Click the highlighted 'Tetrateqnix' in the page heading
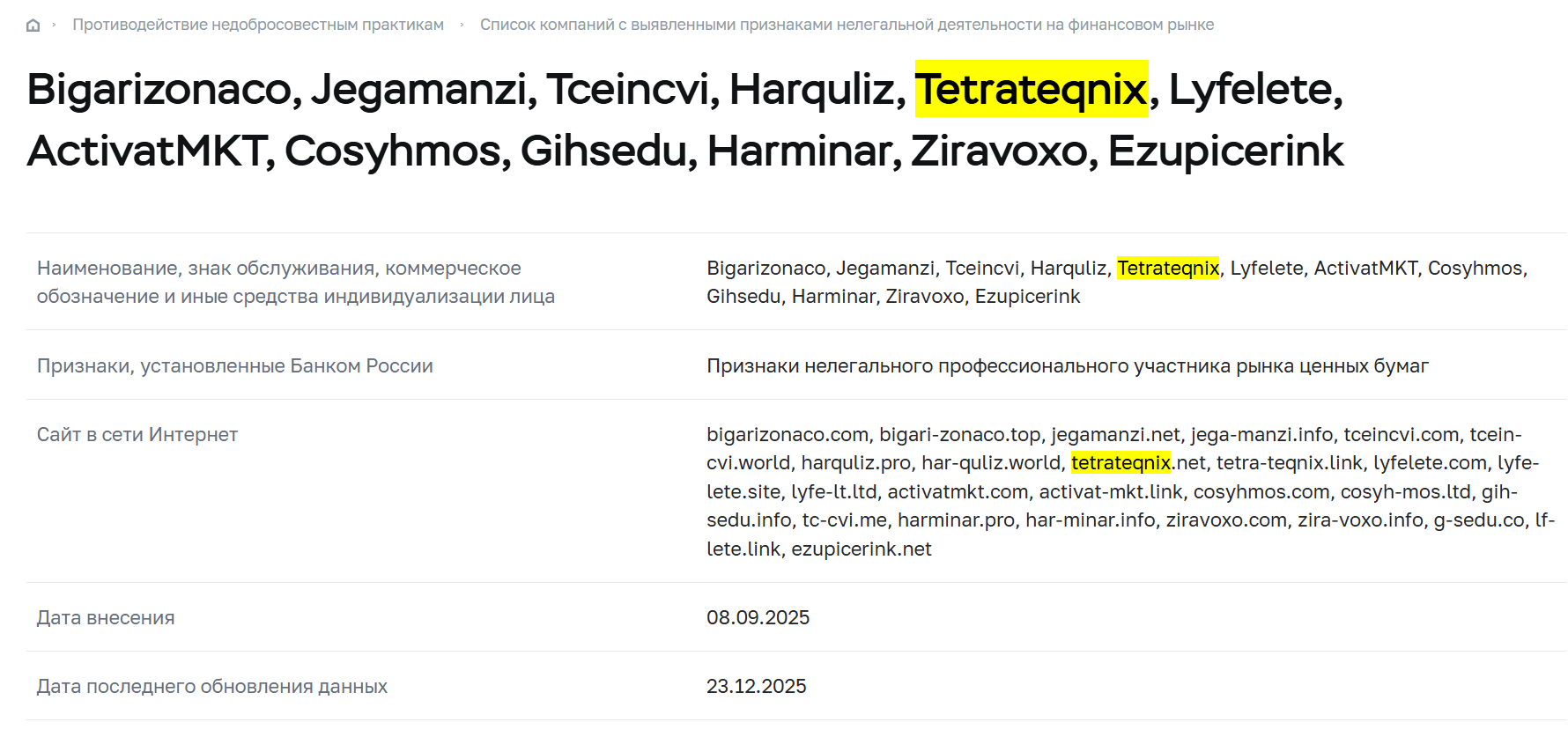This screenshot has width=1568, height=737. pos(1032,90)
